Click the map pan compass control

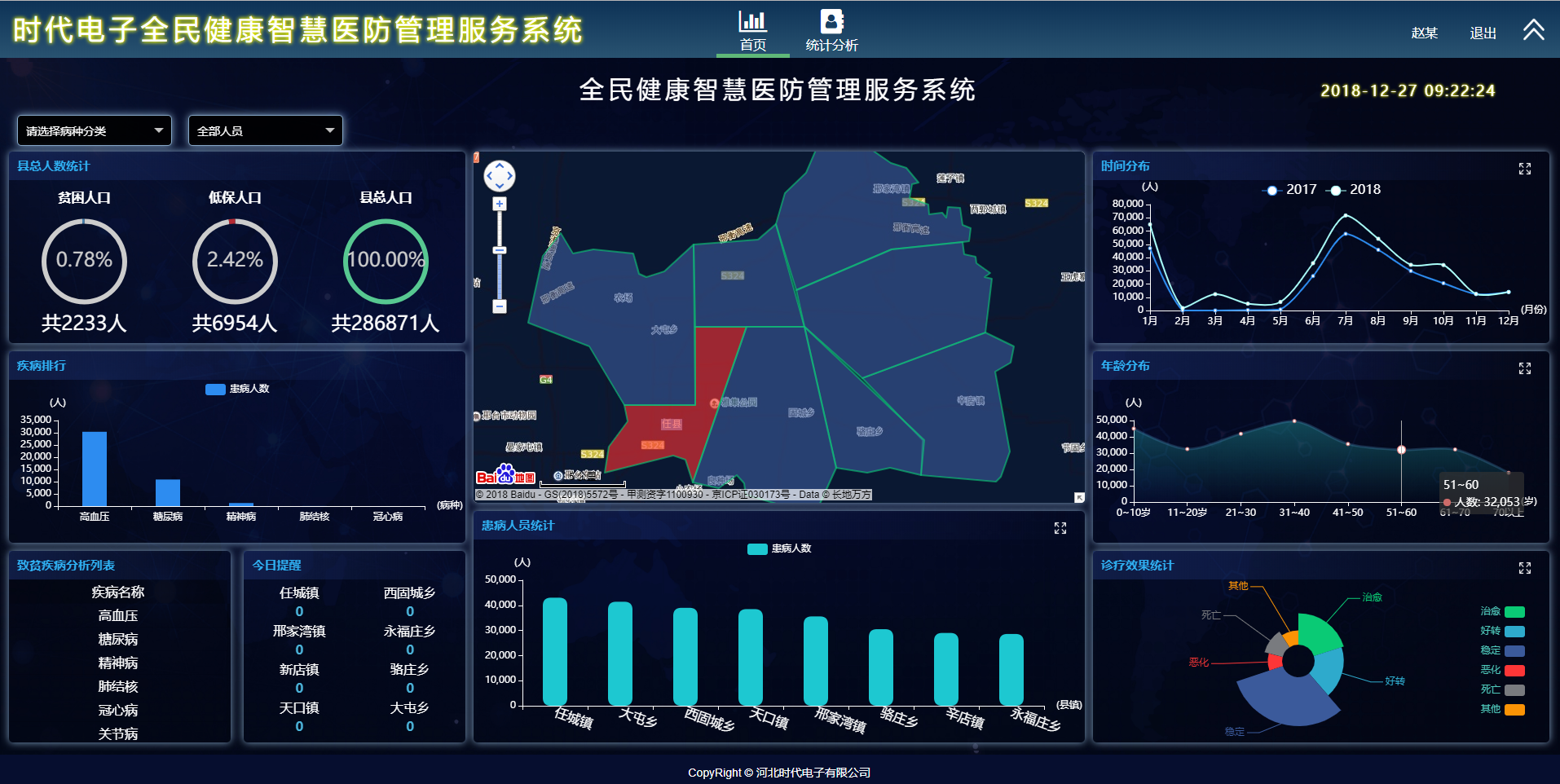coord(500,176)
